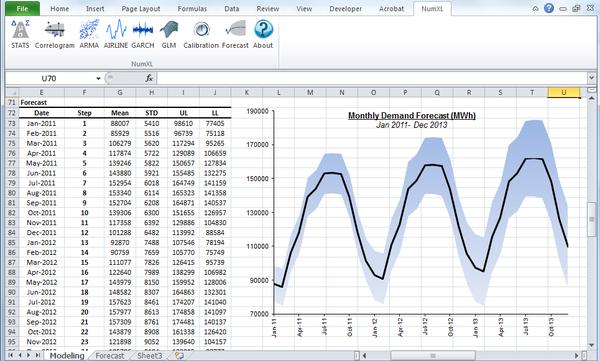600x361 pixels.
Task: Select the 190000 axis label
Action: click(259, 111)
